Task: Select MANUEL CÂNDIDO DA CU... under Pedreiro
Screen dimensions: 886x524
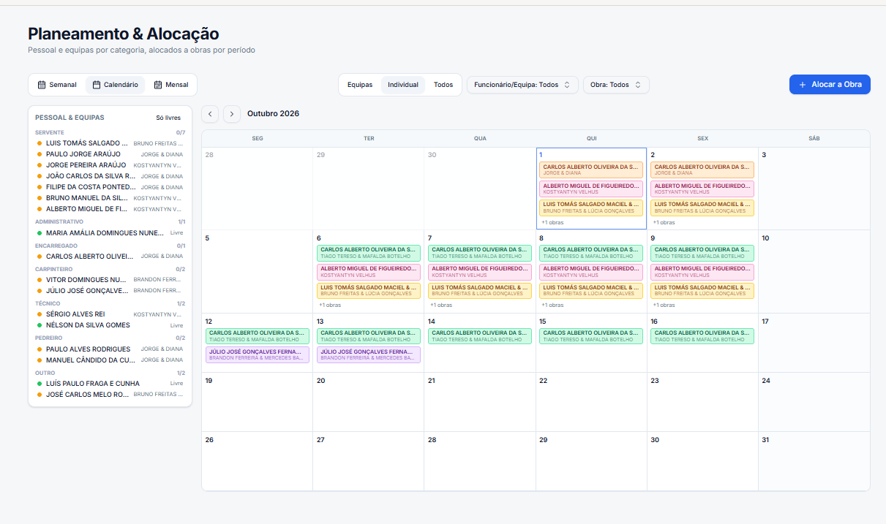Action: pos(110,360)
